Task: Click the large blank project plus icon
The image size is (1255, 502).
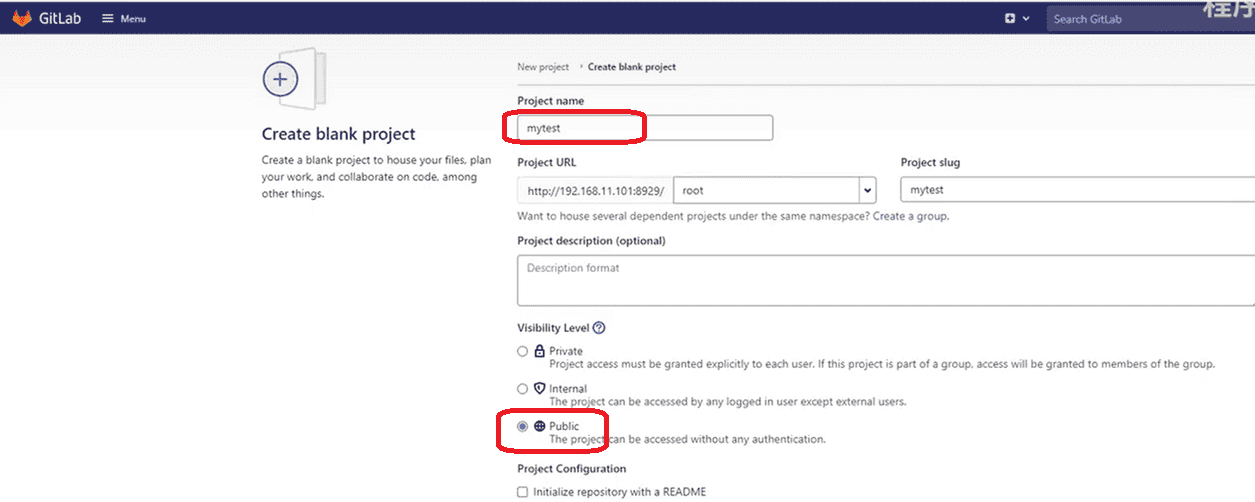Action: (x=281, y=79)
